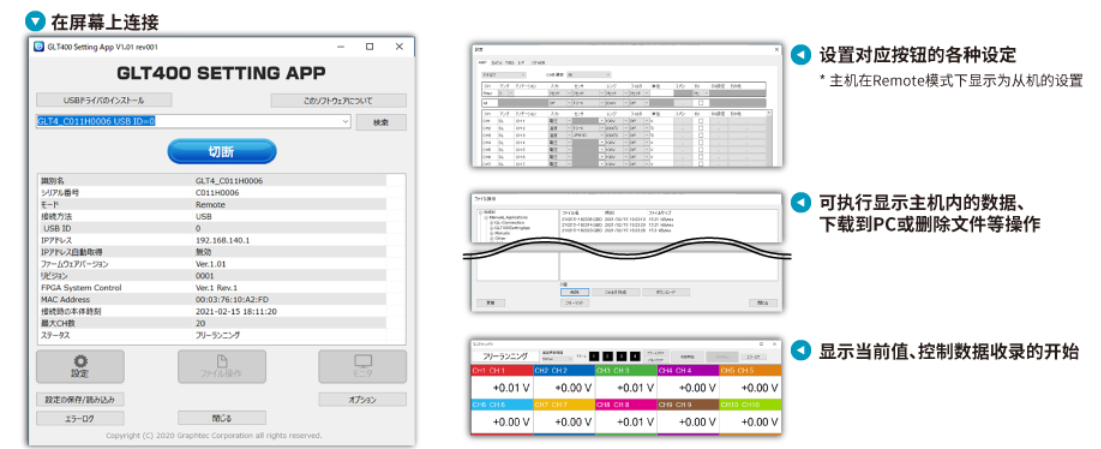The width and height of the screenshot is (1101, 449).
Task: Switch to the OTHER settings tab
Action: pyautogui.click(x=539, y=63)
